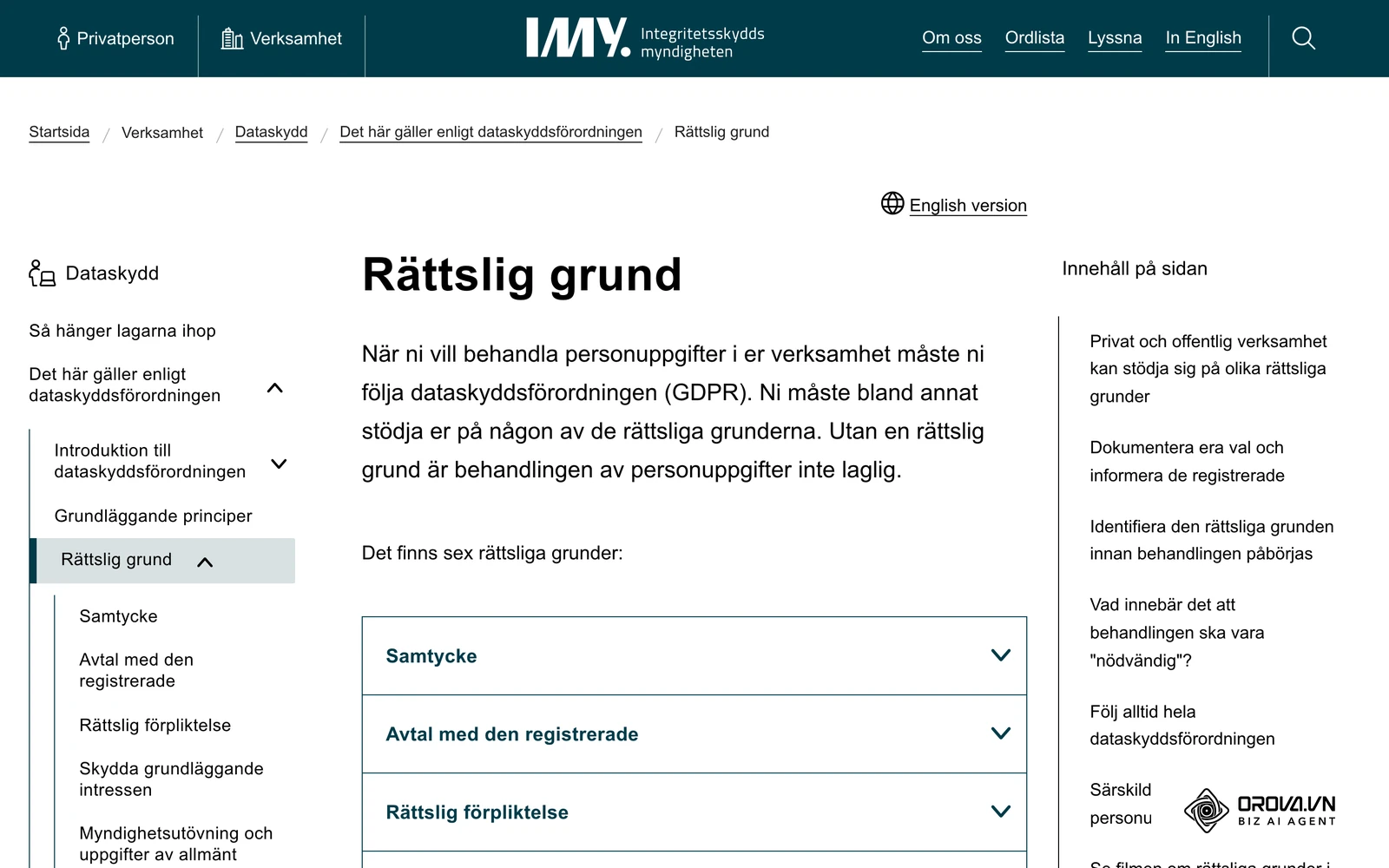Screen dimensions: 1389x868
Task: Open Grundläggande principer sidebar item
Action: click(x=153, y=516)
